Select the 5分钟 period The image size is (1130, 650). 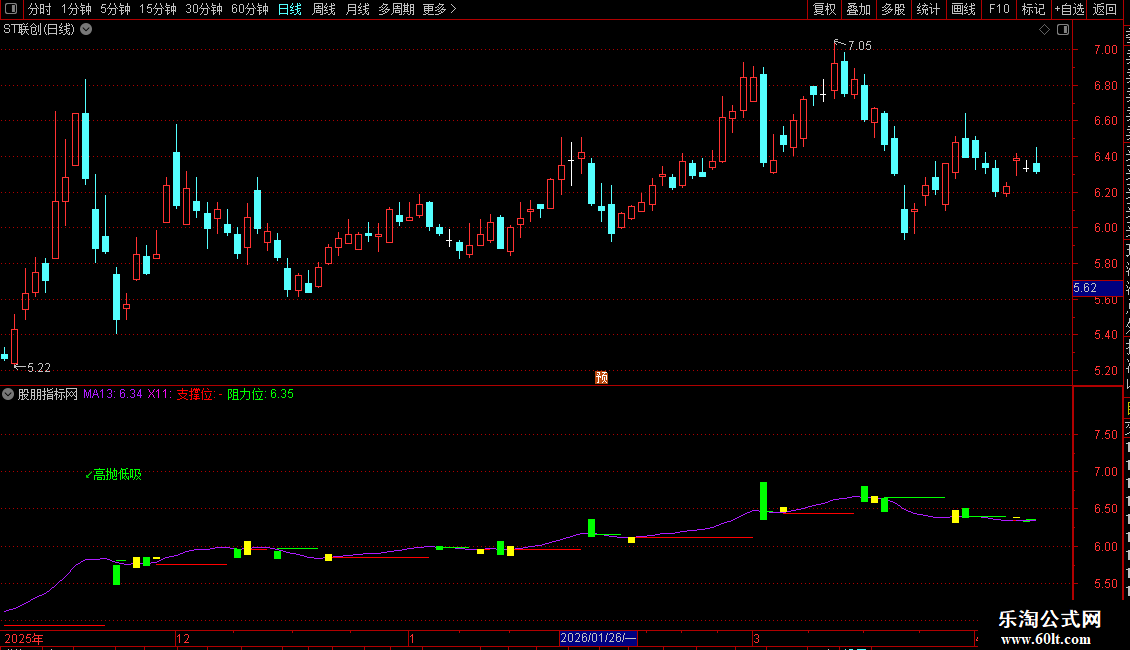point(115,9)
